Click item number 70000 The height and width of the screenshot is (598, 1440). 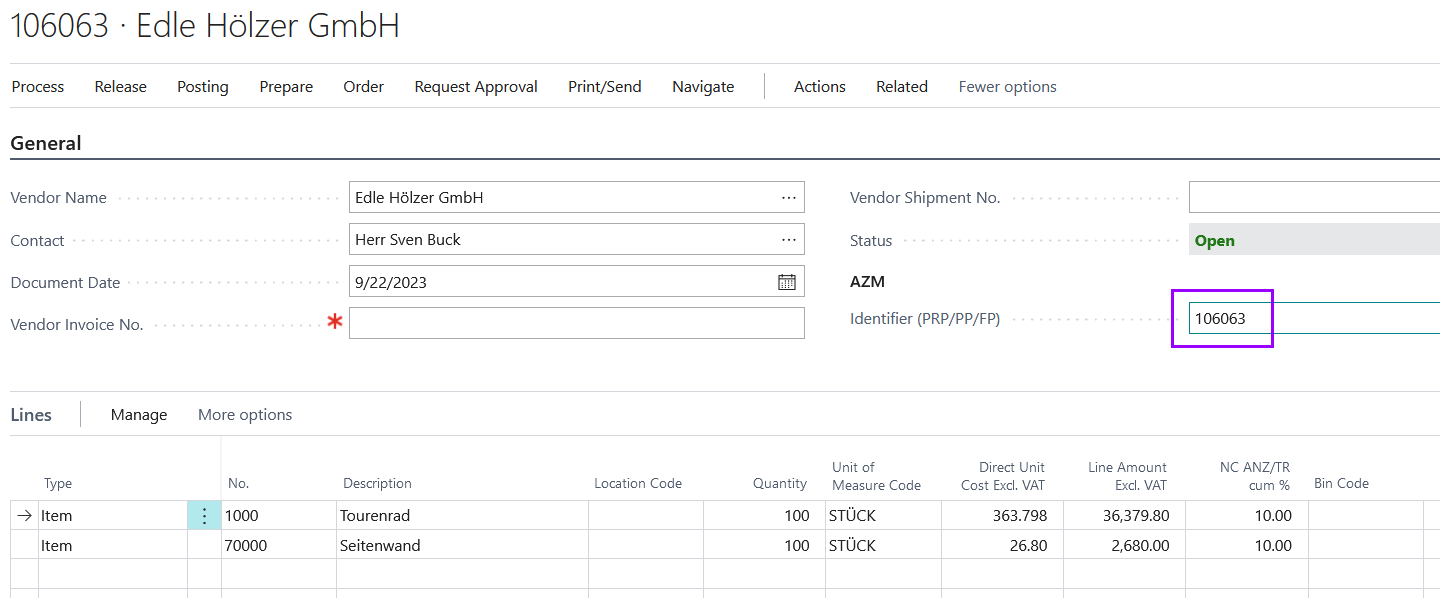[x=279, y=546]
